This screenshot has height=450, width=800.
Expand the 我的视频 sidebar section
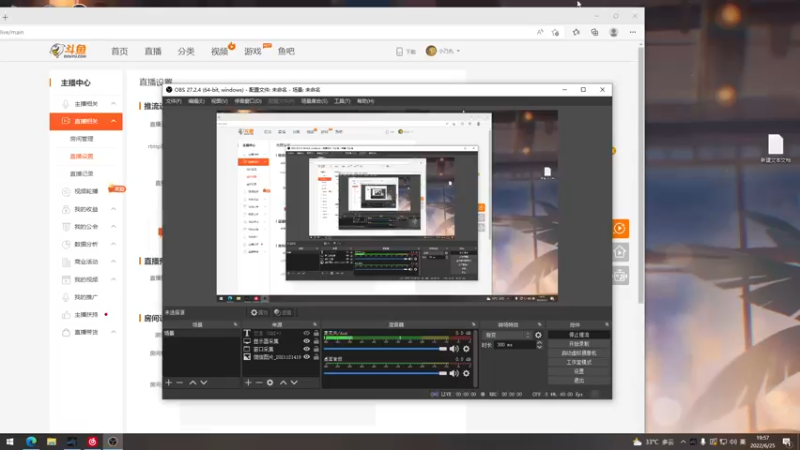(113, 280)
